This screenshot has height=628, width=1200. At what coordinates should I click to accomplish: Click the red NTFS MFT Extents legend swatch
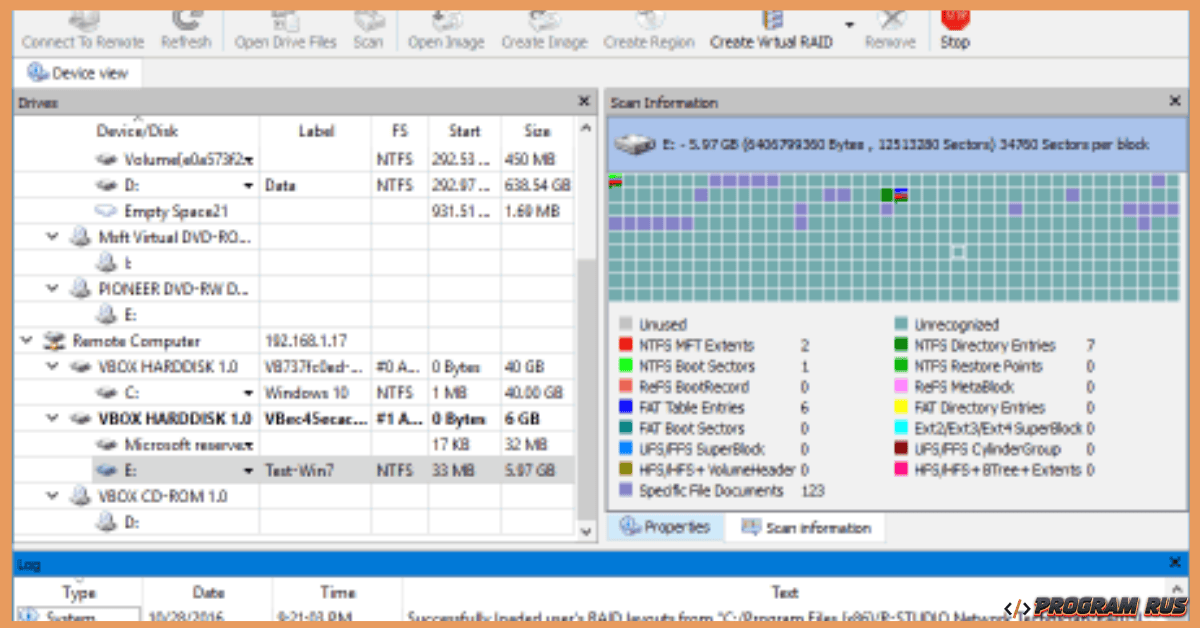click(626, 346)
